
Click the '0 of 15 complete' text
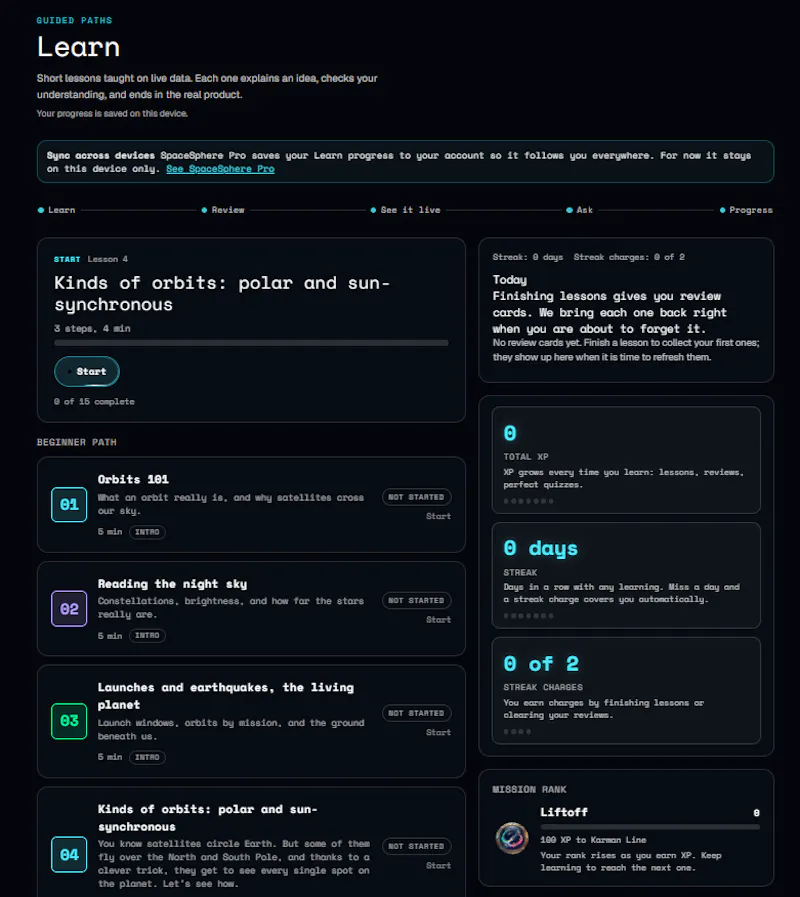point(94,402)
